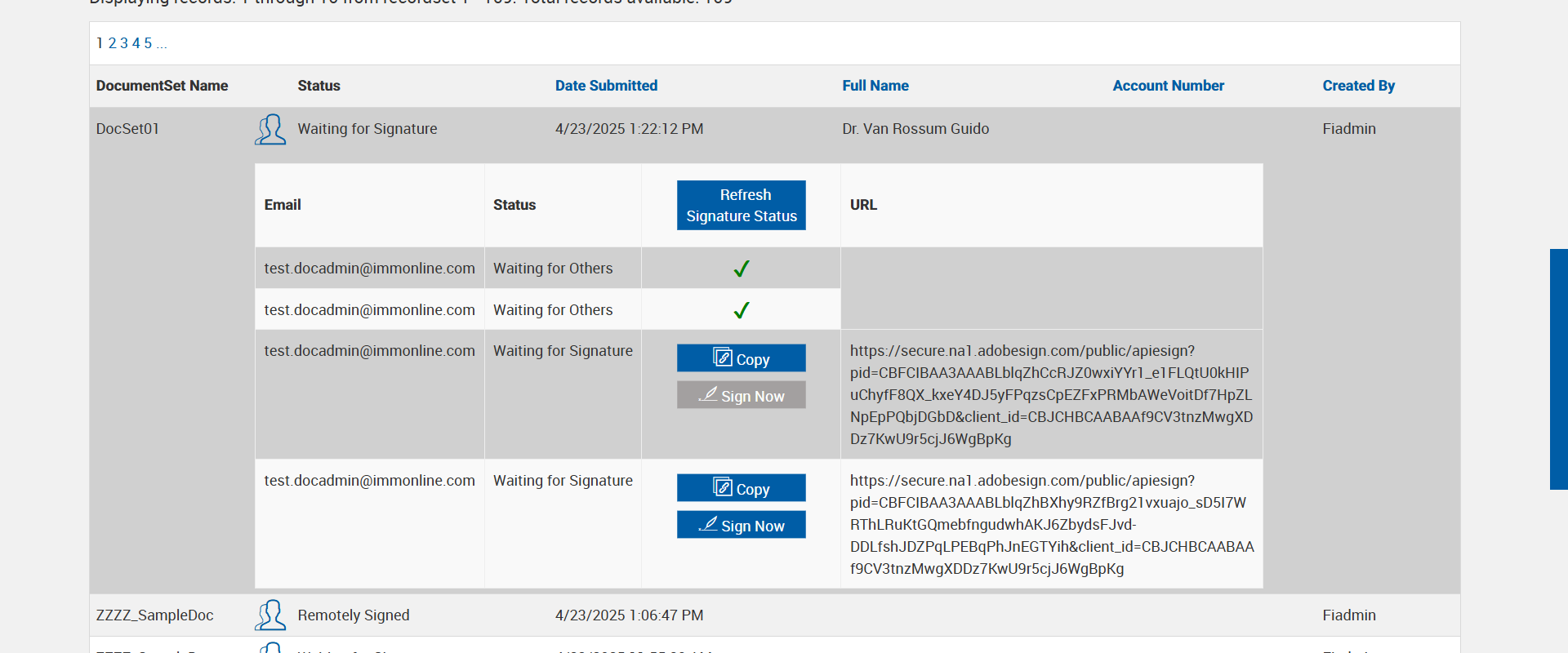The width and height of the screenshot is (1568, 653).
Task: Click the adobesign URL containing pid=CBFCIBAA3AAABLblqZhBXhy9
Action: click(x=1052, y=525)
